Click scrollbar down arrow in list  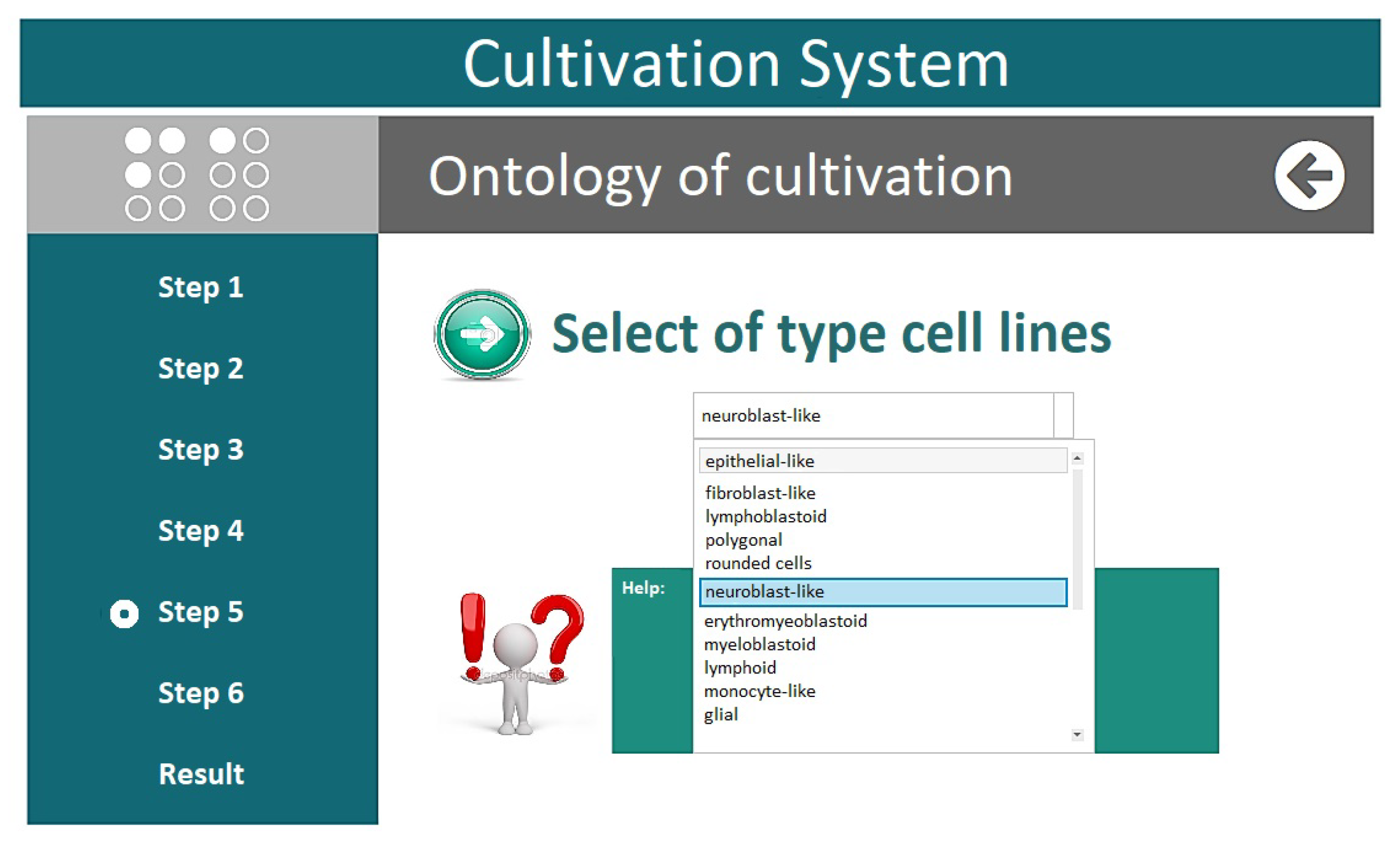coord(1077,734)
